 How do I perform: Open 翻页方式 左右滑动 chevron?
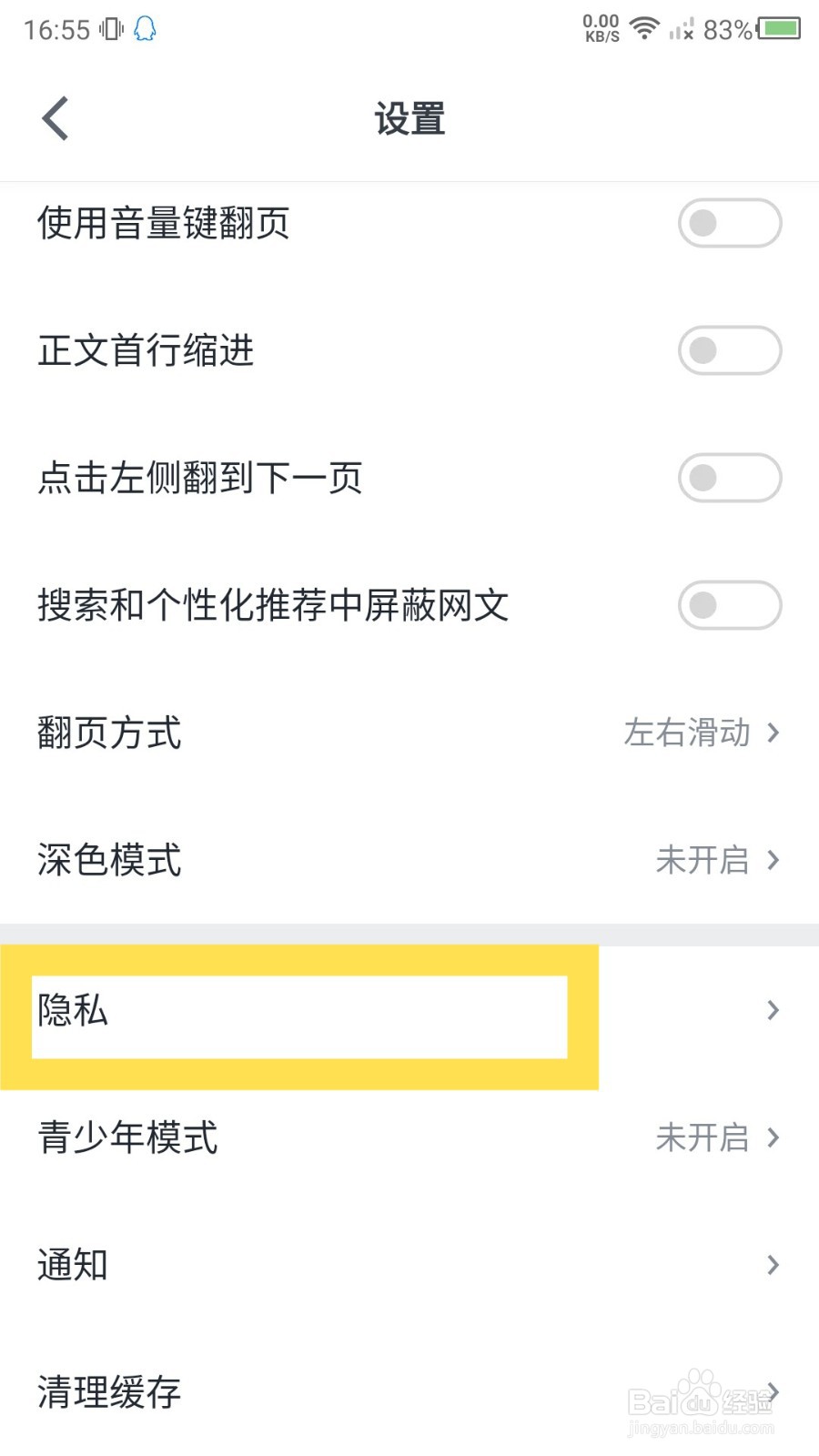(x=773, y=733)
